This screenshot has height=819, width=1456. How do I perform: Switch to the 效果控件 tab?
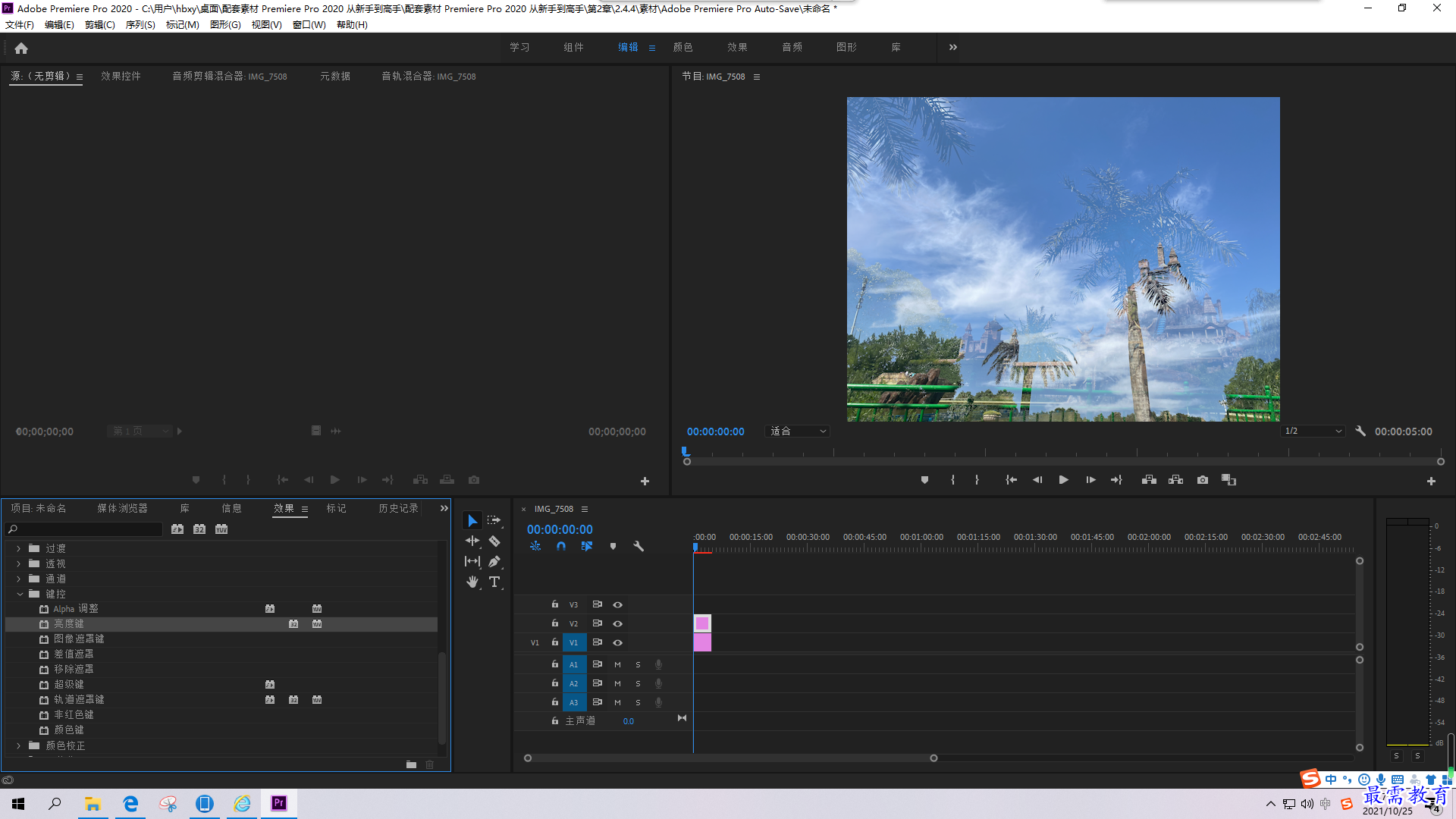click(121, 76)
